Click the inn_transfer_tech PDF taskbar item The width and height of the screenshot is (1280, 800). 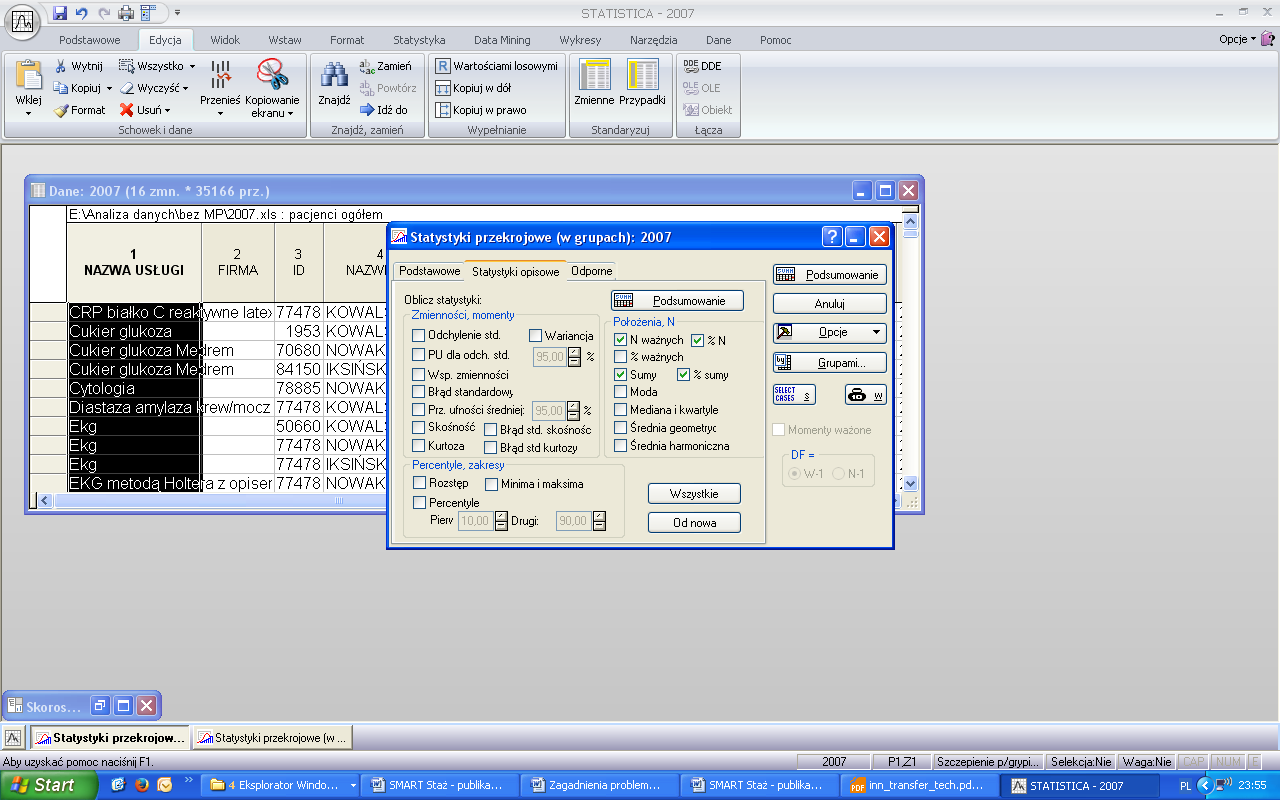tap(921, 785)
